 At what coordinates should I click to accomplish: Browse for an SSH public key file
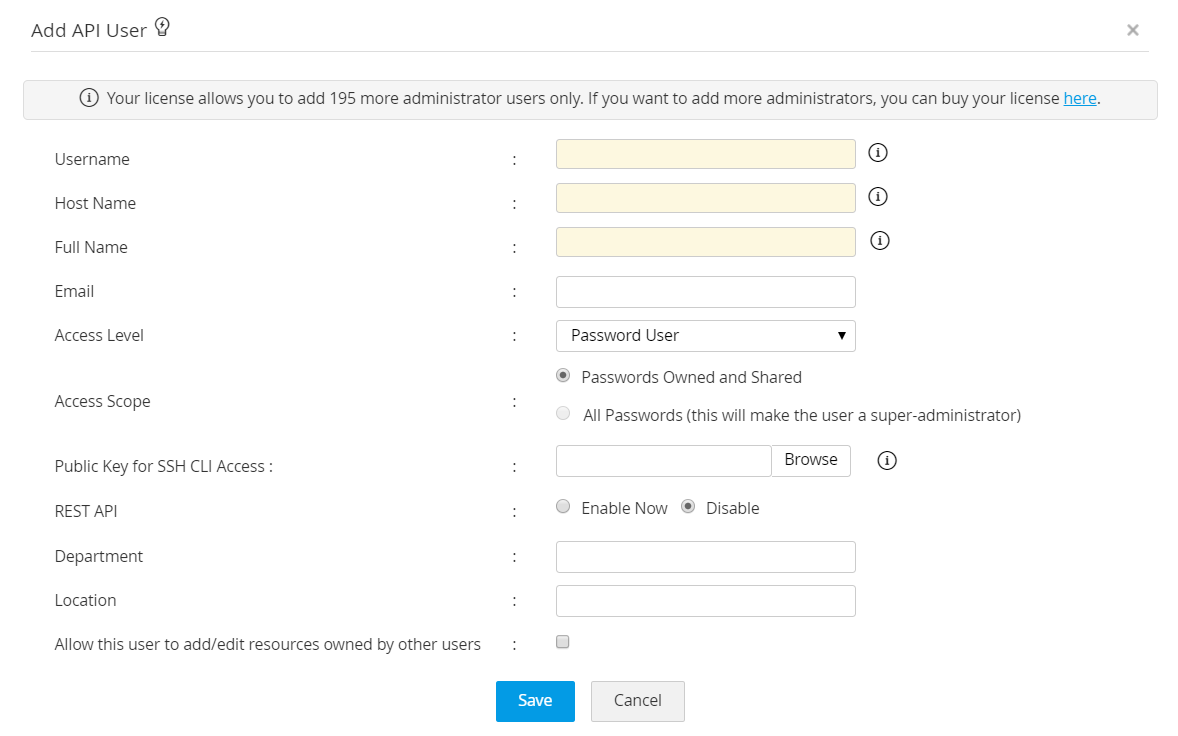[x=811, y=460]
